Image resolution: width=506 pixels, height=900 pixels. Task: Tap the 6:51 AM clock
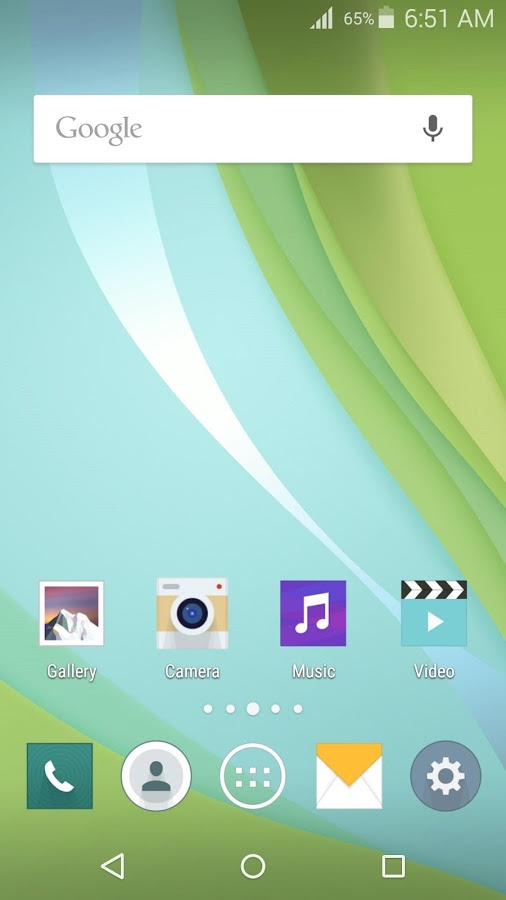click(x=449, y=18)
